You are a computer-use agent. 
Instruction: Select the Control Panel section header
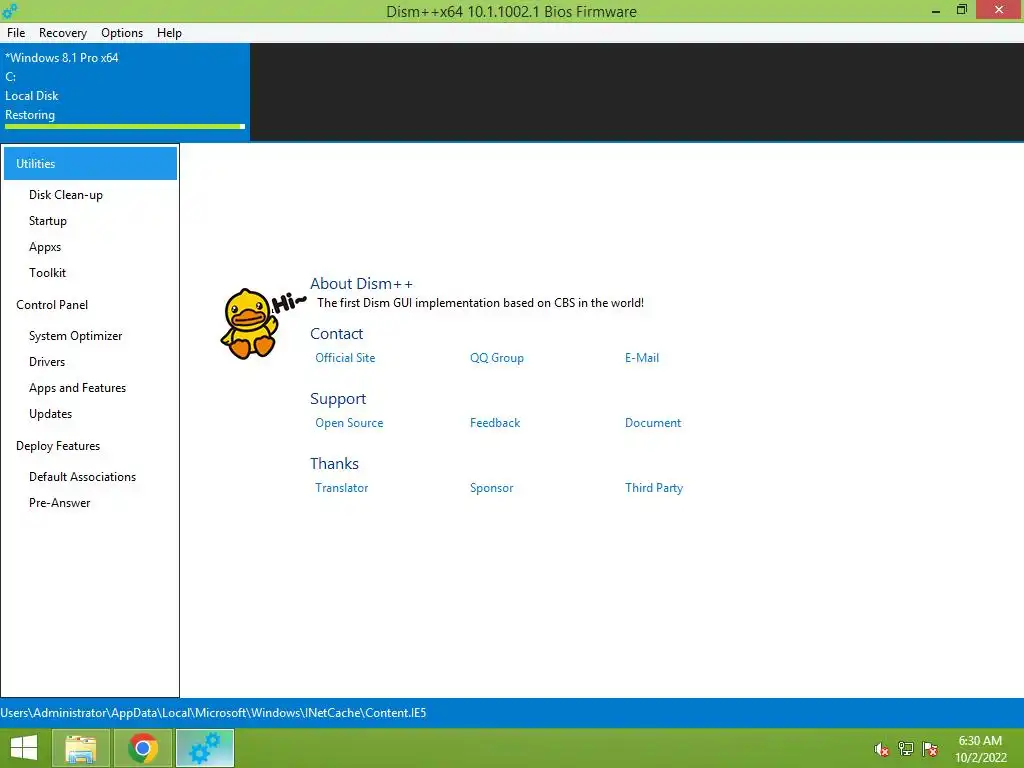coord(52,304)
